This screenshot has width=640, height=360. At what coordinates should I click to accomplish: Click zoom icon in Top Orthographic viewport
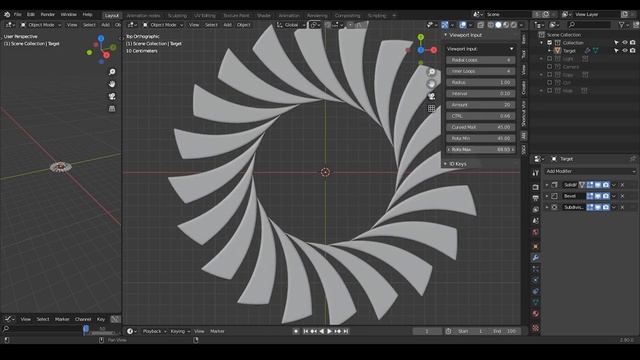(x=431, y=72)
